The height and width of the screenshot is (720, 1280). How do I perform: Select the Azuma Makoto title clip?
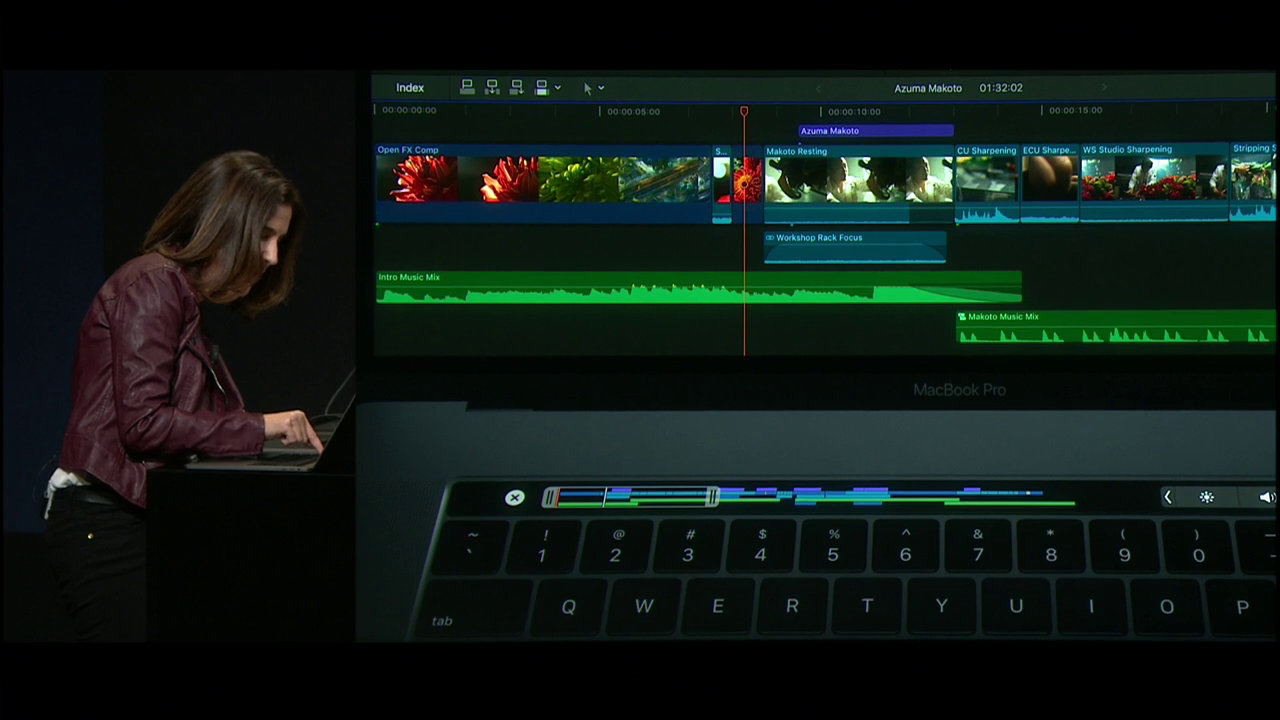click(x=875, y=131)
